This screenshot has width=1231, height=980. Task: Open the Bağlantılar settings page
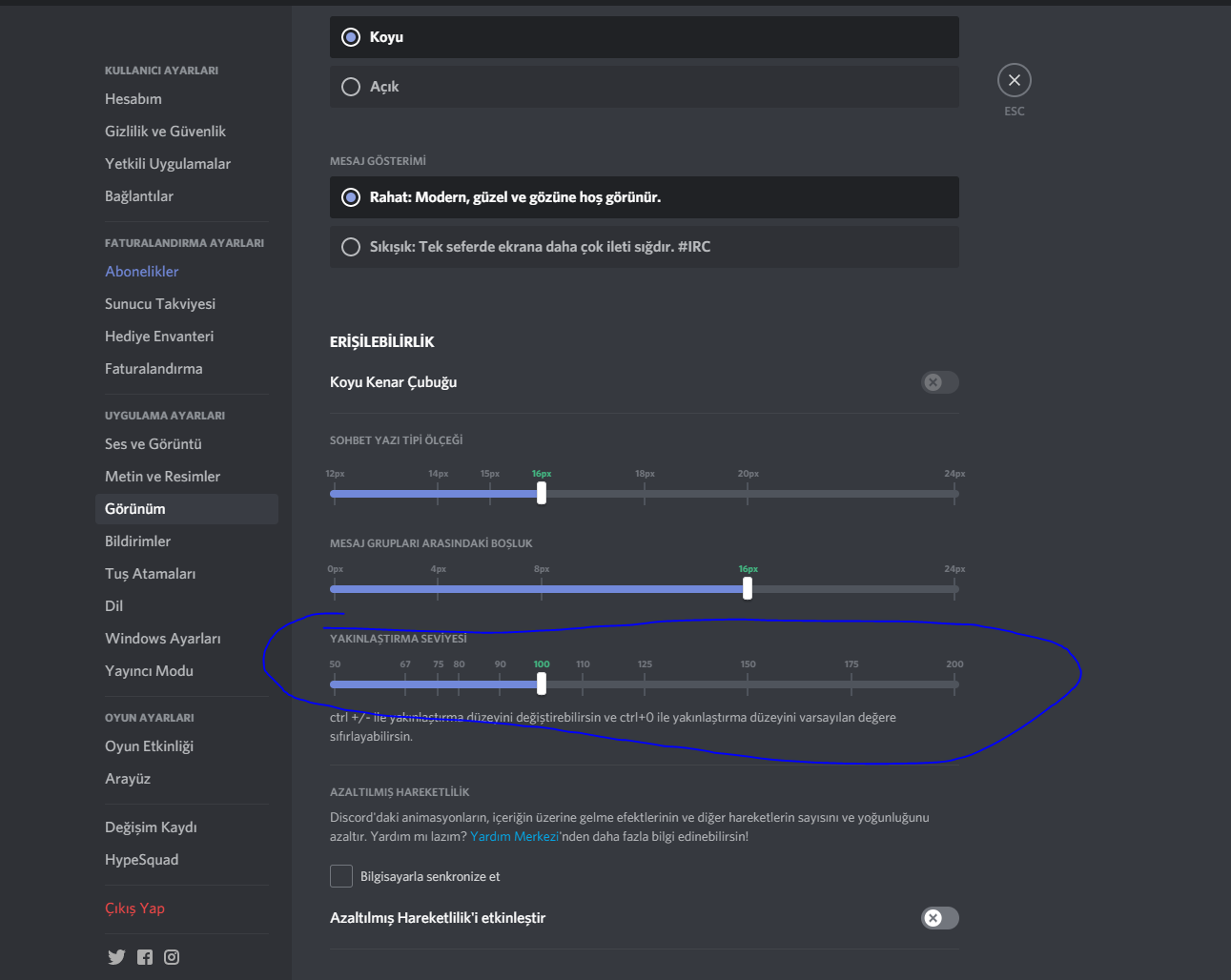pos(187,196)
